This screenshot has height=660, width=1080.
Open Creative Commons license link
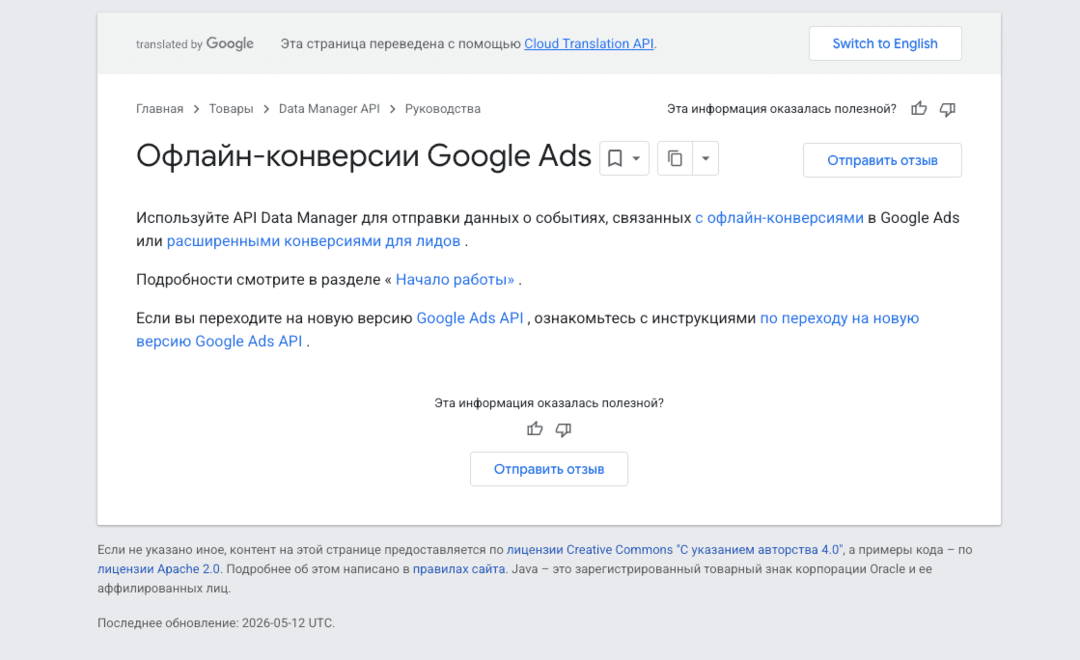(x=674, y=550)
